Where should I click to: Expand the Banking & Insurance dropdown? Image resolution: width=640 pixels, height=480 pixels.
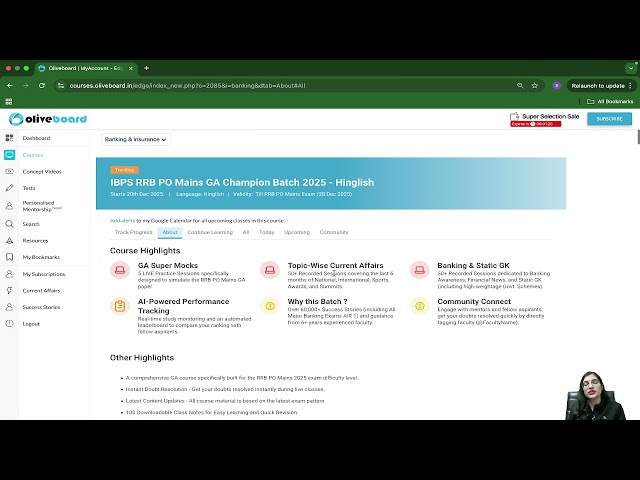[x=135, y=140]
